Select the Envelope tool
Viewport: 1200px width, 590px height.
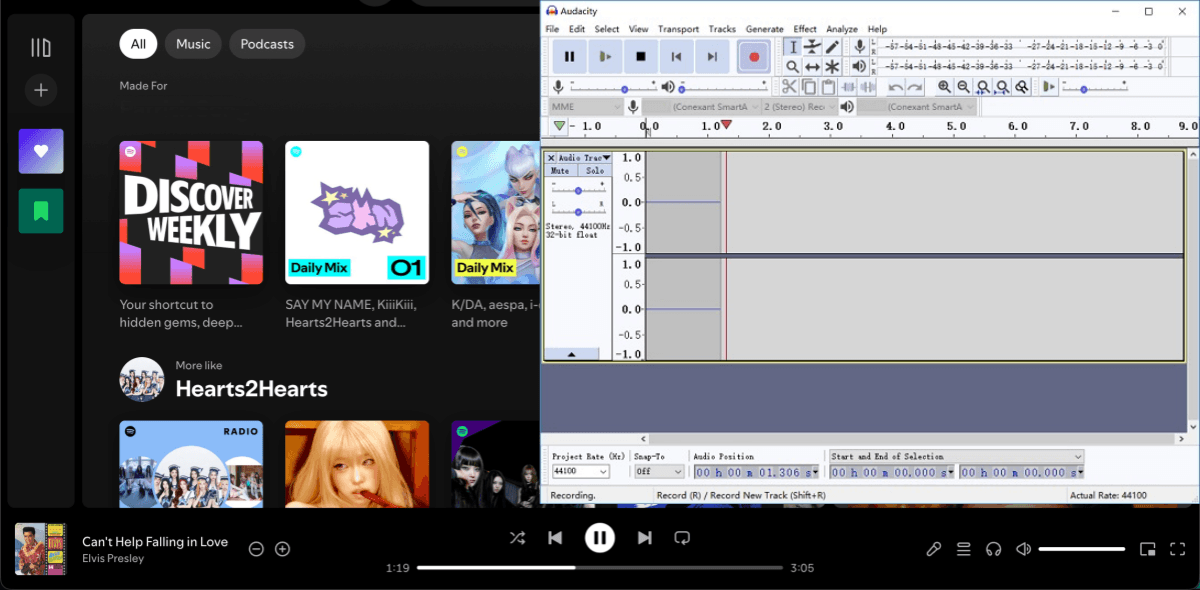point(812,47)
